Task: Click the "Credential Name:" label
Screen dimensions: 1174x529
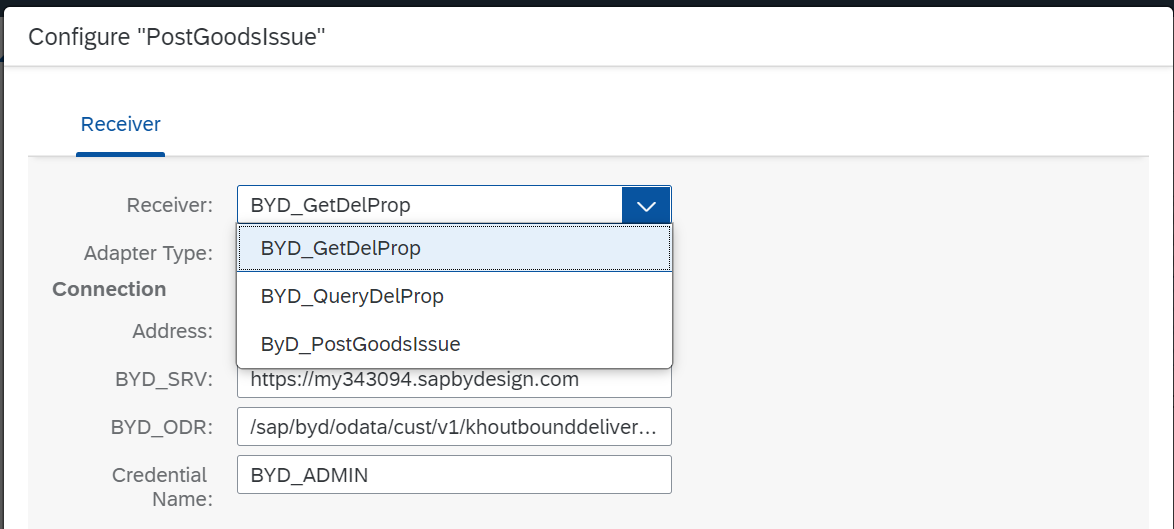Action: point(161,486)
